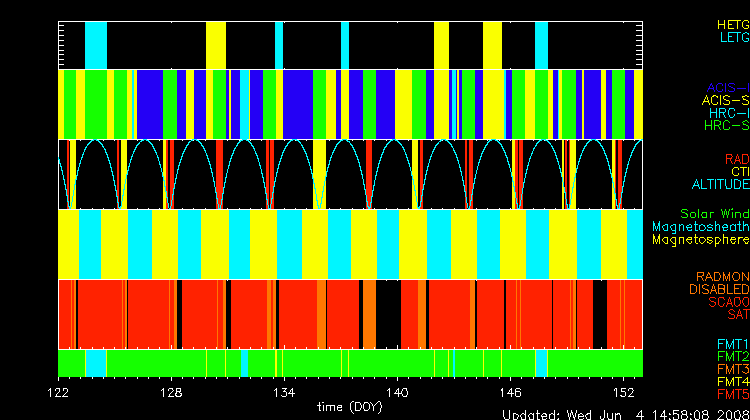Select the ALTITUDE legend label
This screenshot has width=750, height=420.
click(720, 185)
